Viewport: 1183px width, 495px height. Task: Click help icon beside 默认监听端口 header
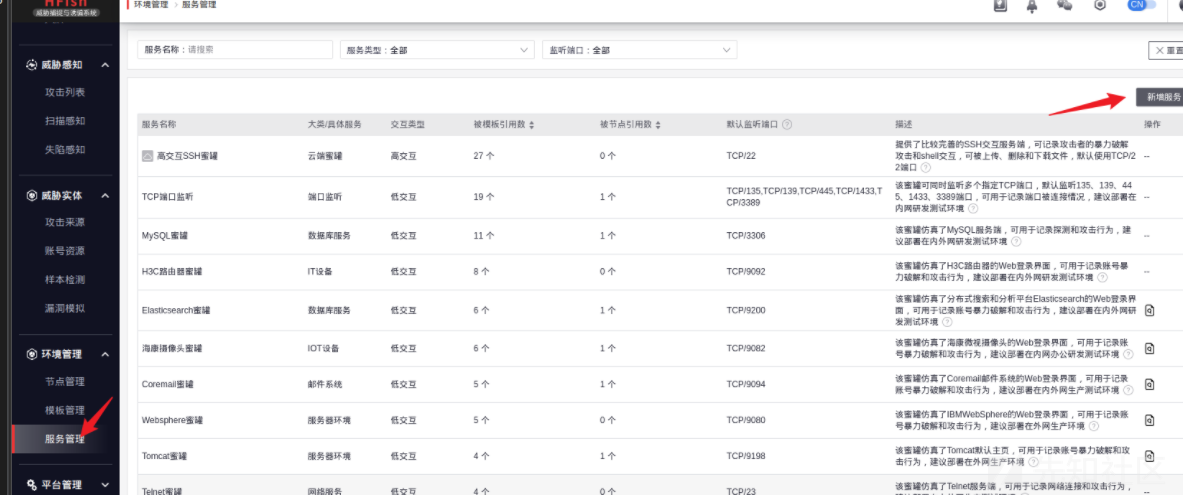point(787,125)
